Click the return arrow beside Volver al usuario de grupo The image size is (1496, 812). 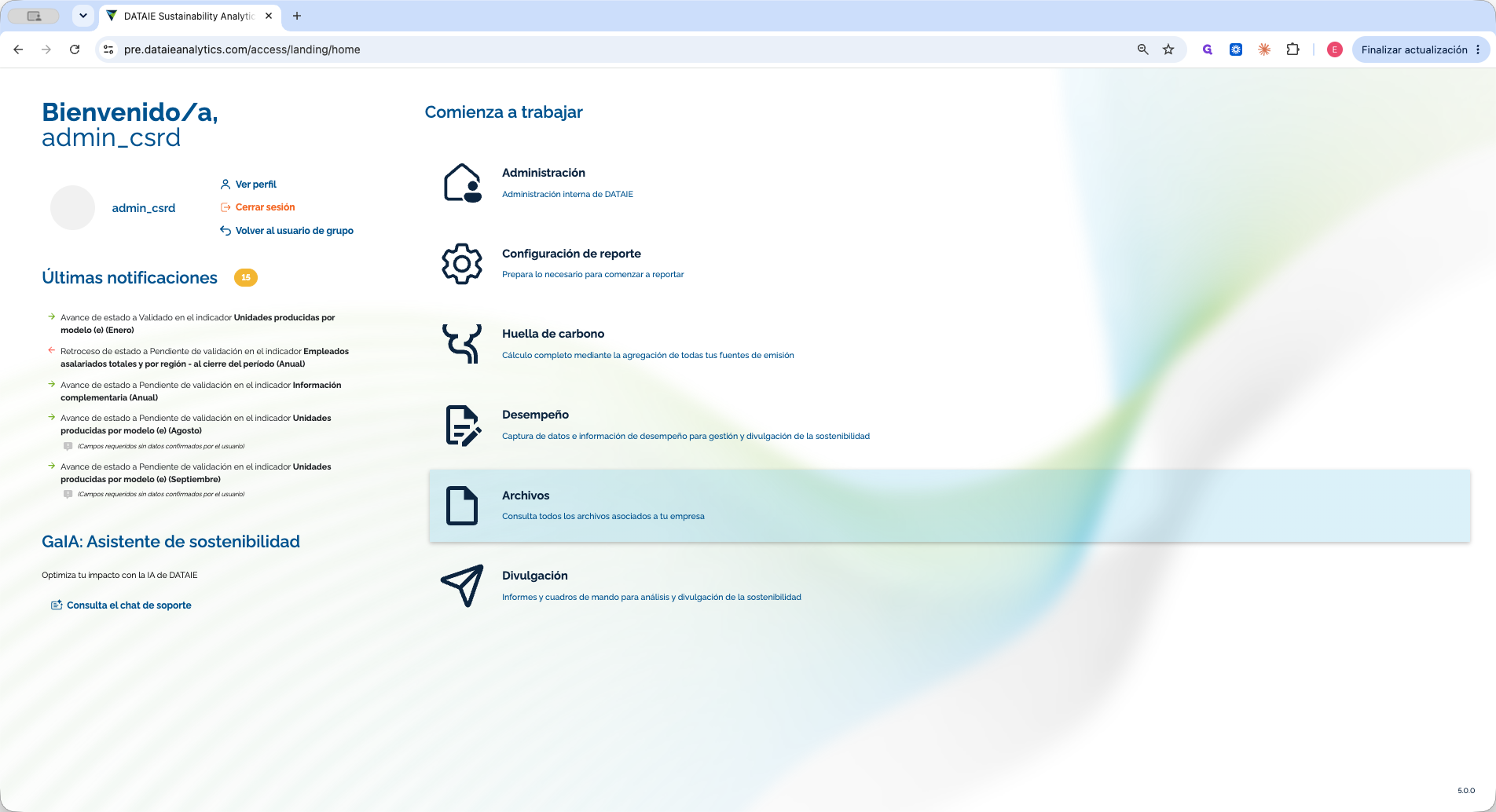click(225, 231)
